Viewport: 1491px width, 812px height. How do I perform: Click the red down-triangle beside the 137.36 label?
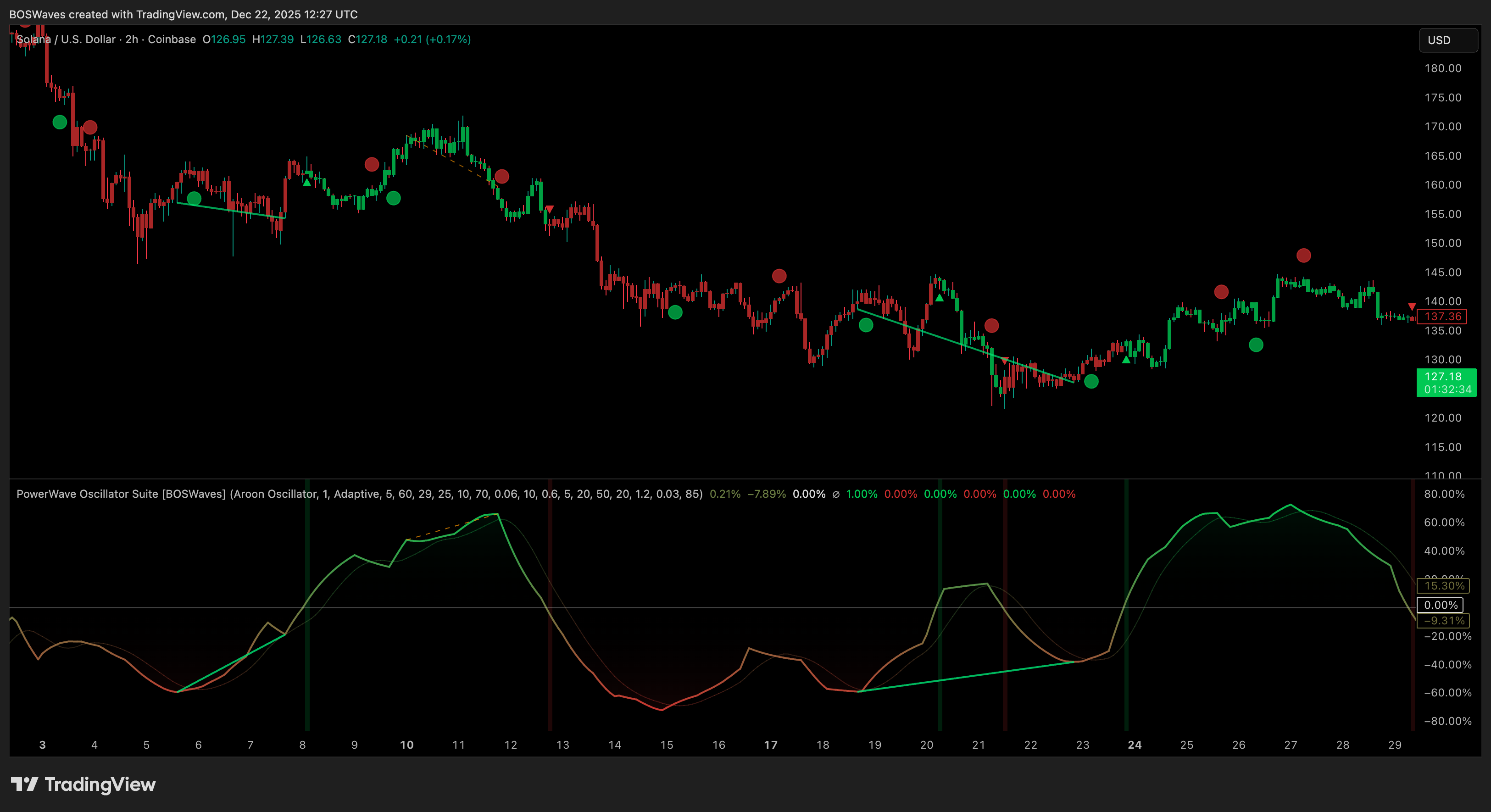point(1412,306)
